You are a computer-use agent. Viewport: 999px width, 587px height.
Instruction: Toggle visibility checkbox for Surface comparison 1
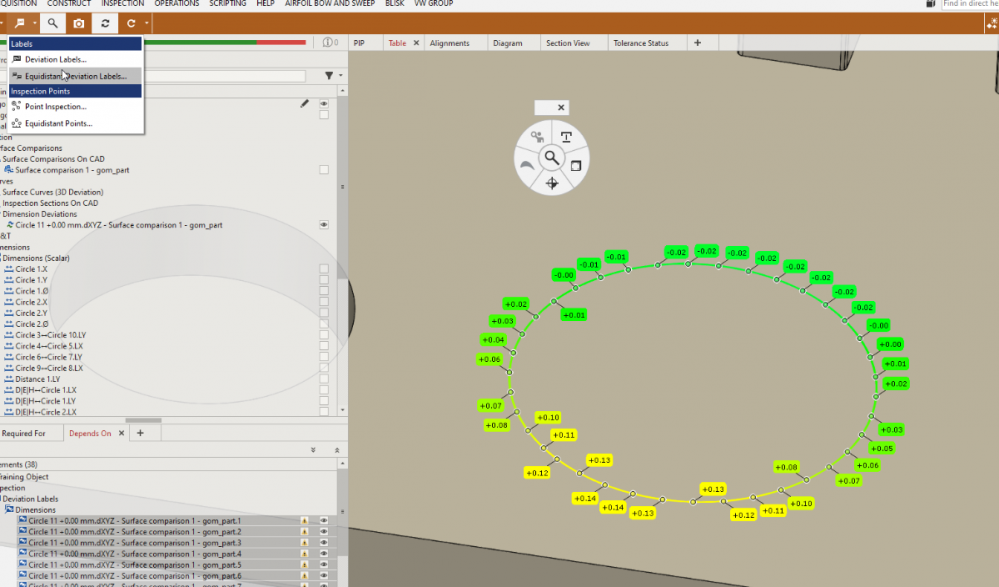pos(324,170)
